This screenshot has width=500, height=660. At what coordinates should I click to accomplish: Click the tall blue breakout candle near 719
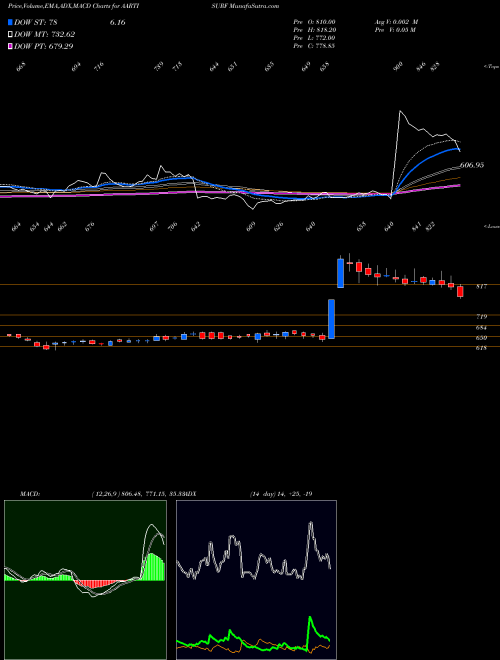(x=332, y=319)
